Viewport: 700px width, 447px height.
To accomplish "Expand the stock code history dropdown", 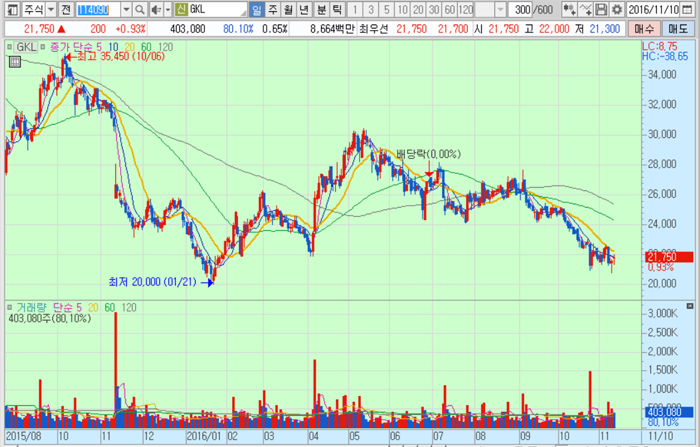I will point(126,10).
